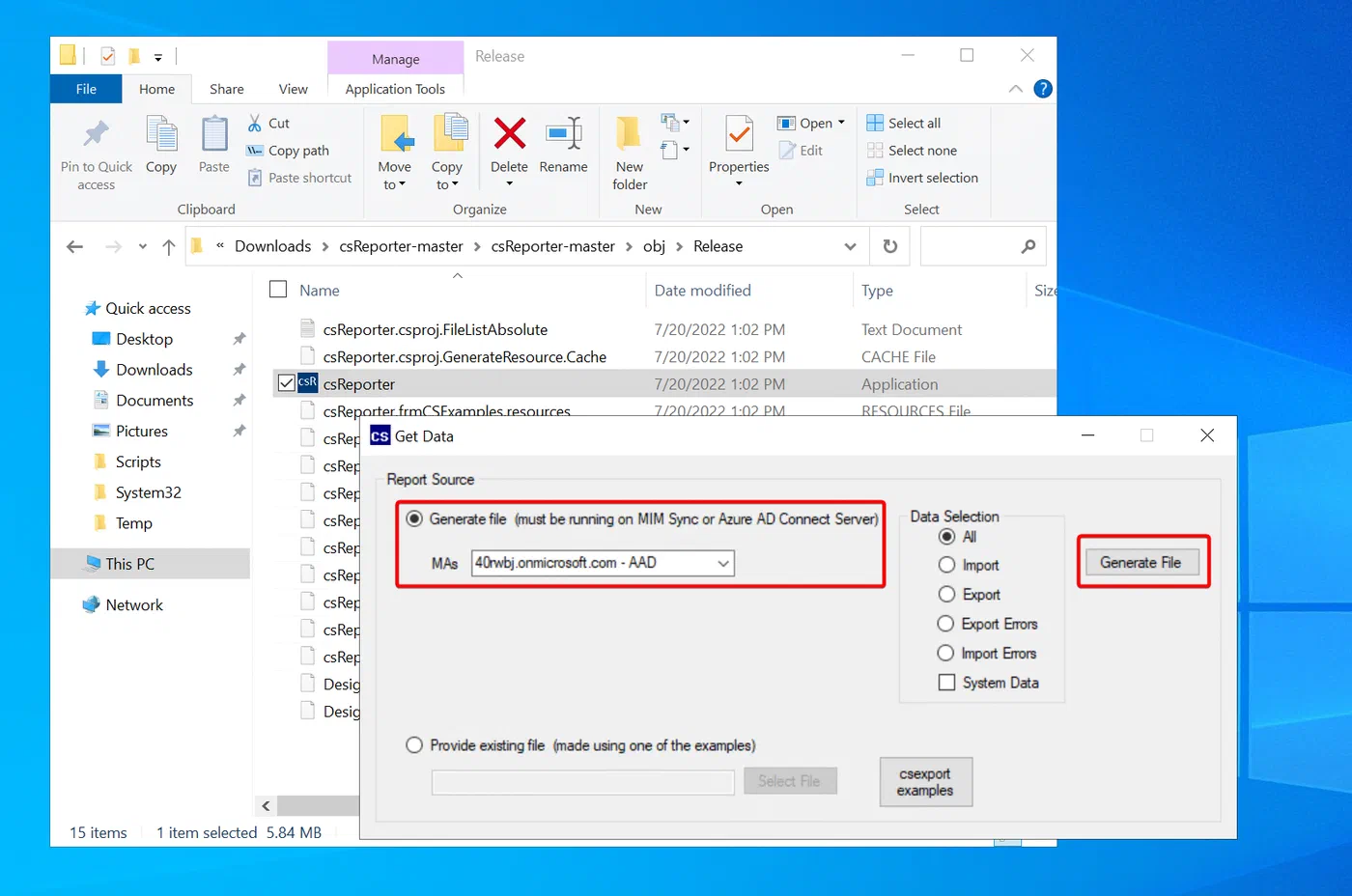The image size is (1352, 896).
Task: Click the Paste clipboard icon
Action: (214, 133)
